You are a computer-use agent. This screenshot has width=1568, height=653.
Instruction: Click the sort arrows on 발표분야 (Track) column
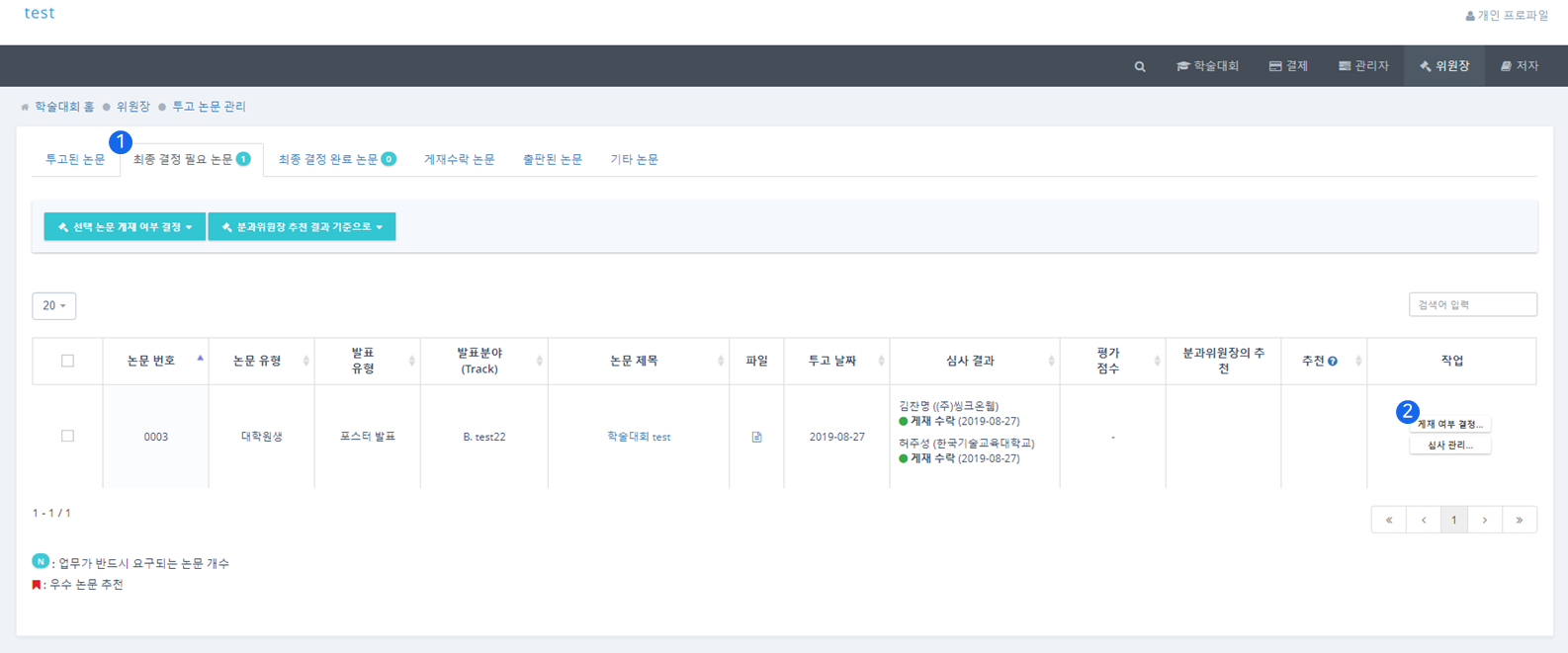(x=539, y=361)
